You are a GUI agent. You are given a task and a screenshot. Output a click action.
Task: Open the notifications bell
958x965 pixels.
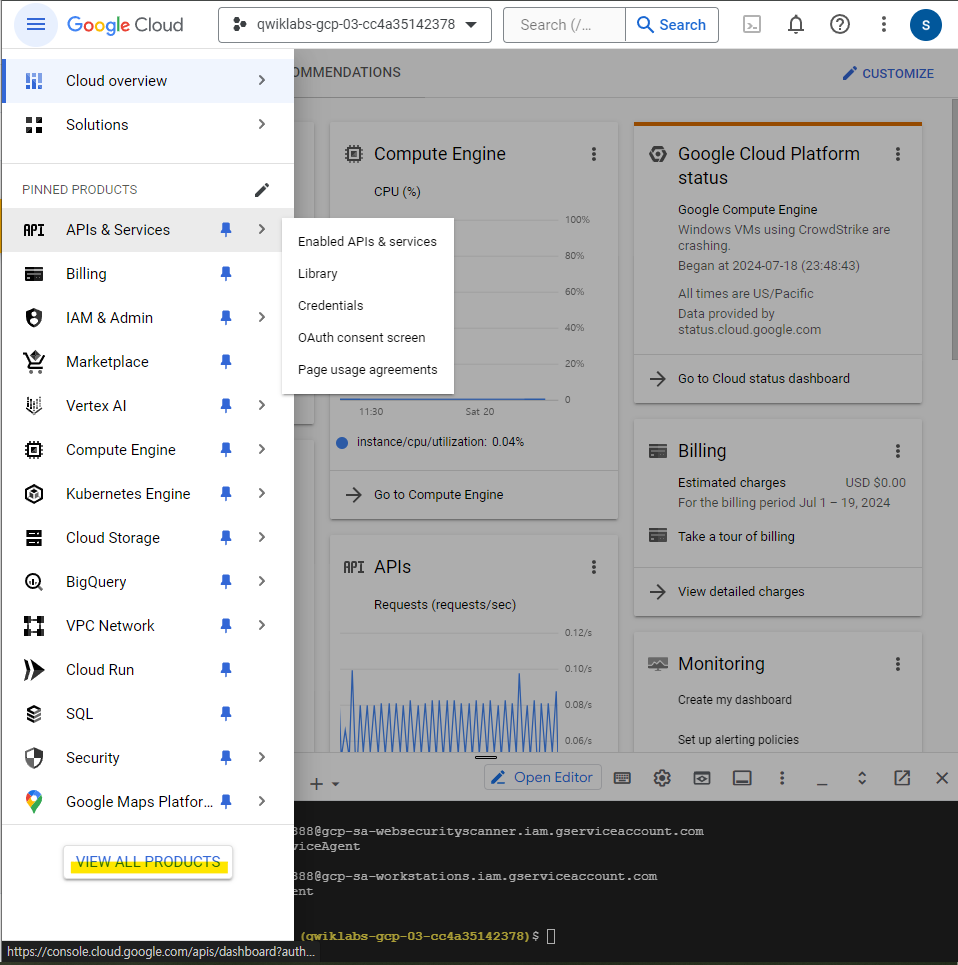[796, 25]
